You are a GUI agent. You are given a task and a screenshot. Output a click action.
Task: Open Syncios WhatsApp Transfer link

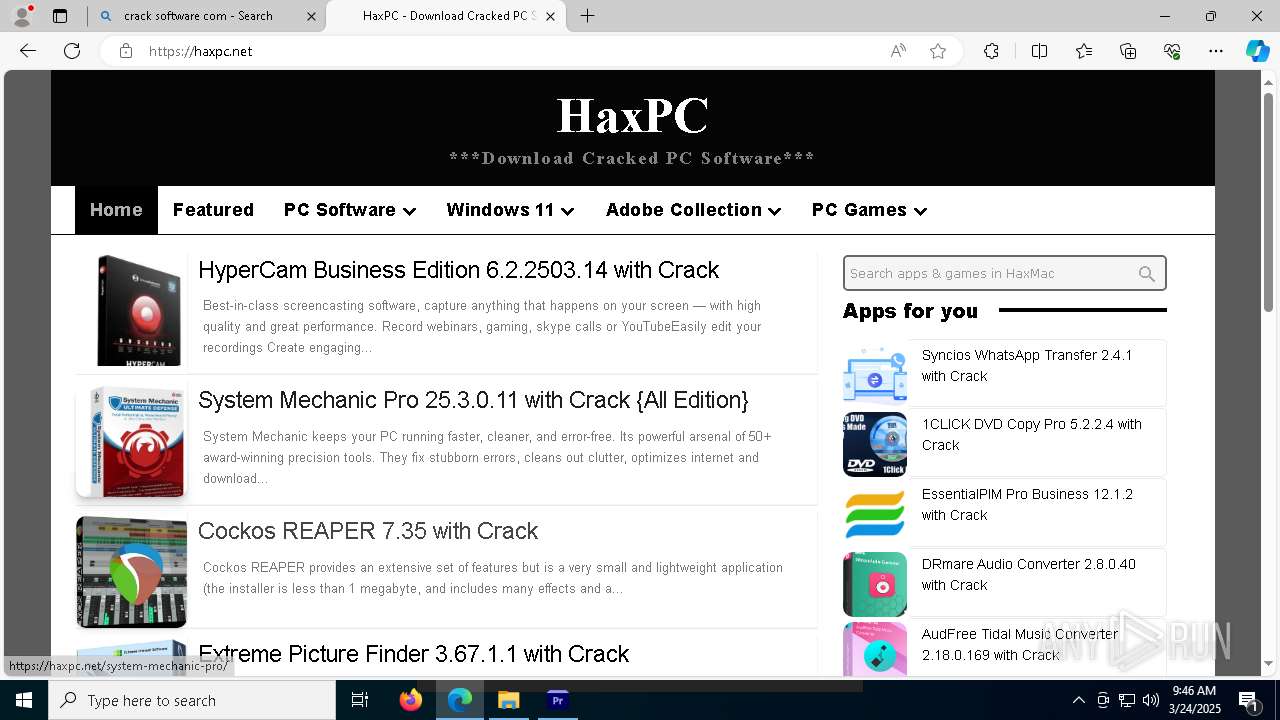point(1027,366)
